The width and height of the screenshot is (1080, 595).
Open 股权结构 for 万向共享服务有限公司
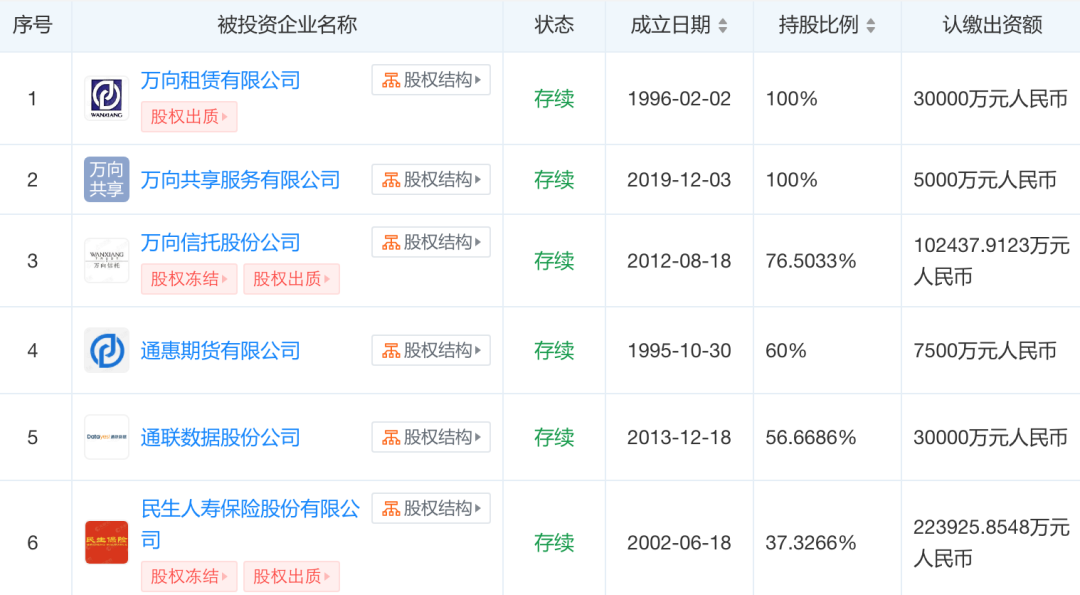(x=431, y=180)
